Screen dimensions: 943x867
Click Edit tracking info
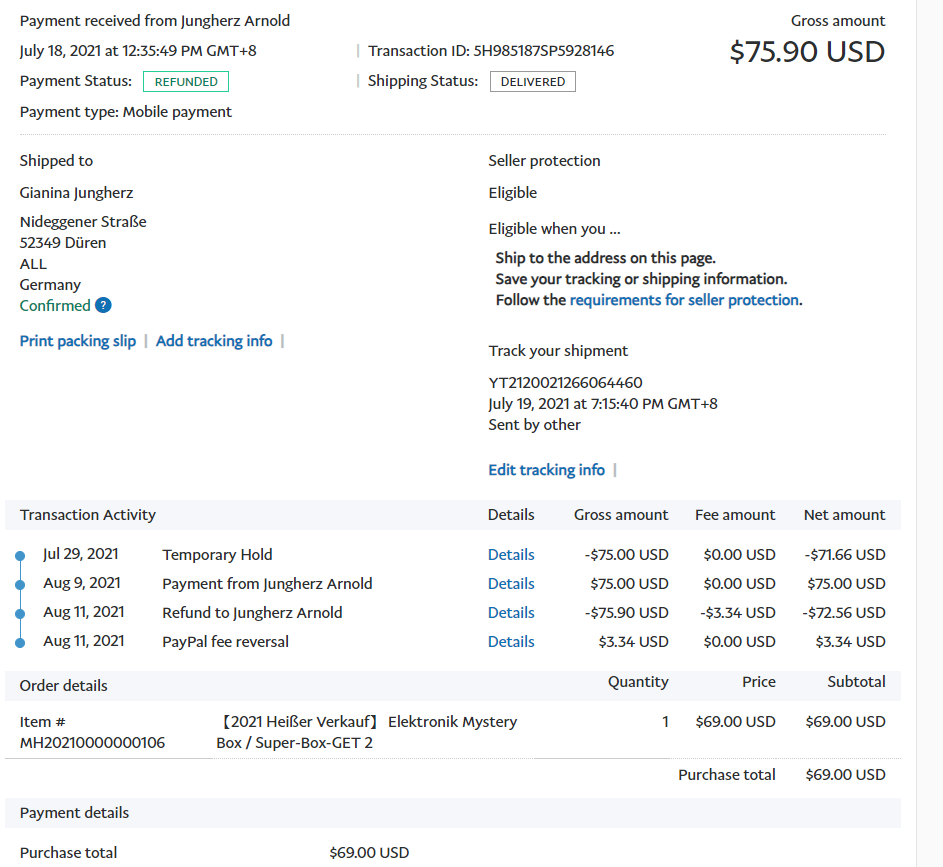click(546, 470)
